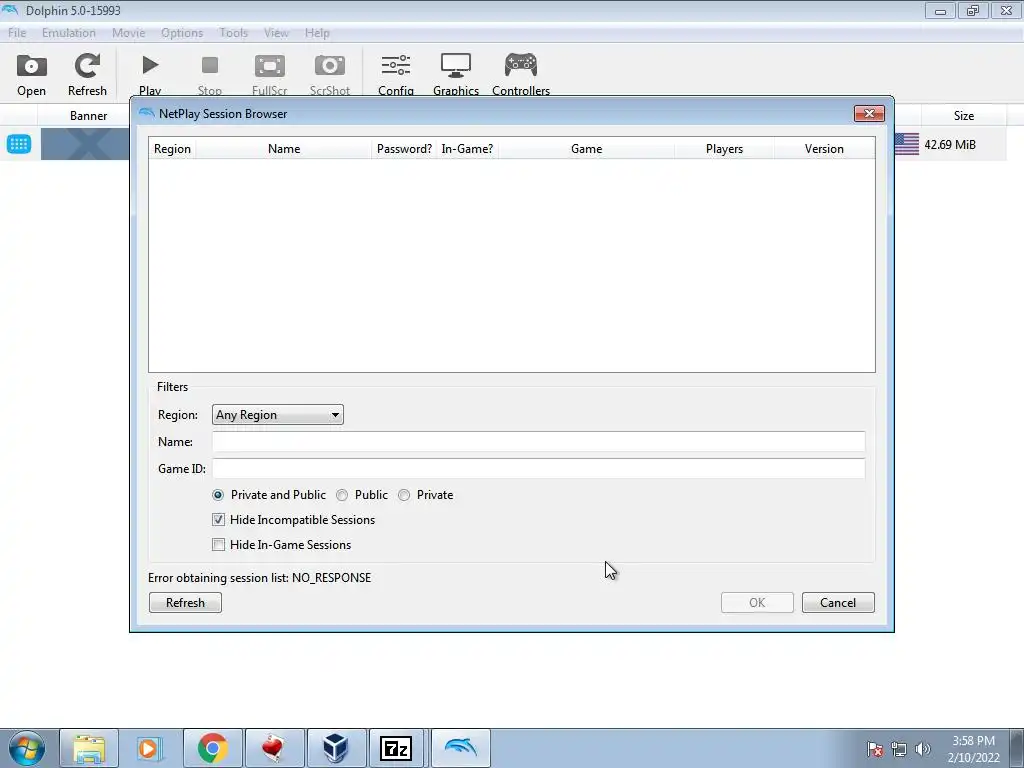Select the Private radio button
The height and width of the screenshot is (768, 1024).
coord(404,495)
